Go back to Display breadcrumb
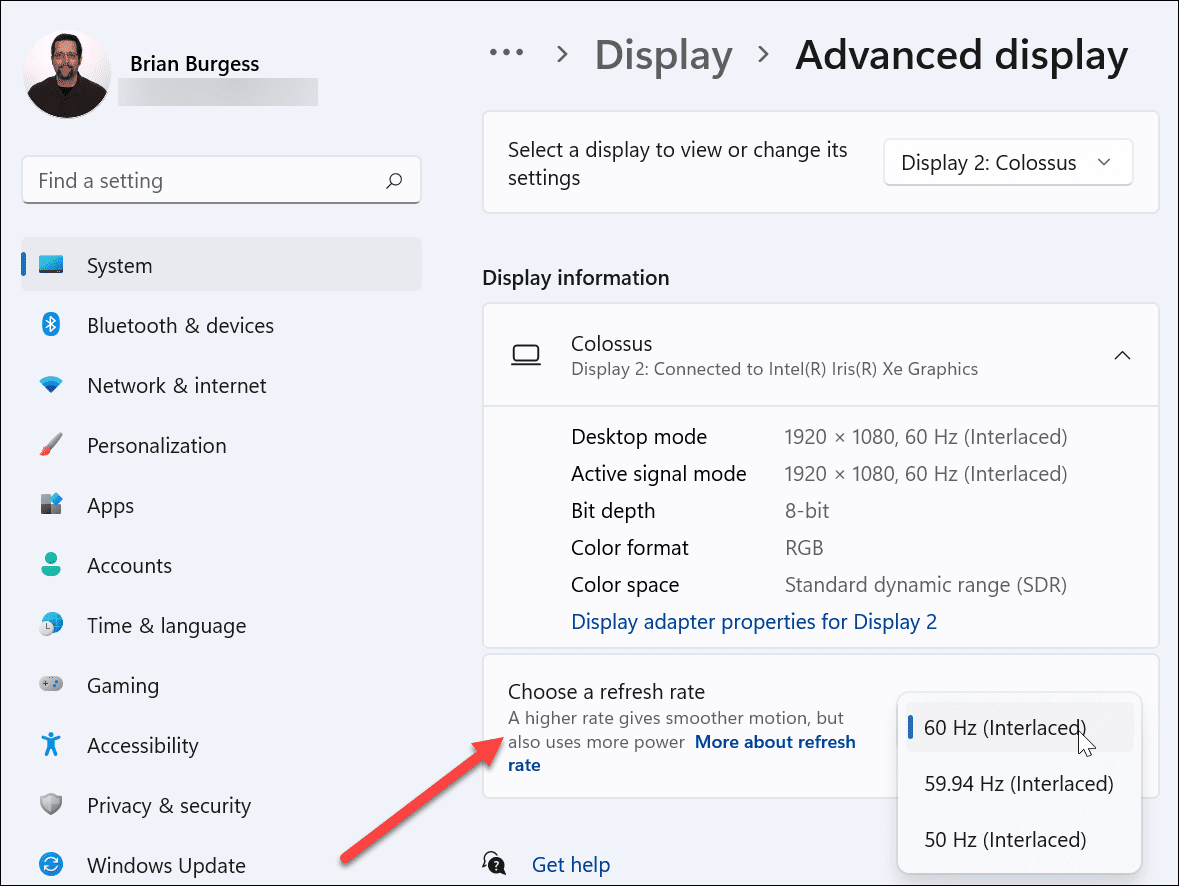The width and height of the screenshot is (1179, 886). coord(663,55)
